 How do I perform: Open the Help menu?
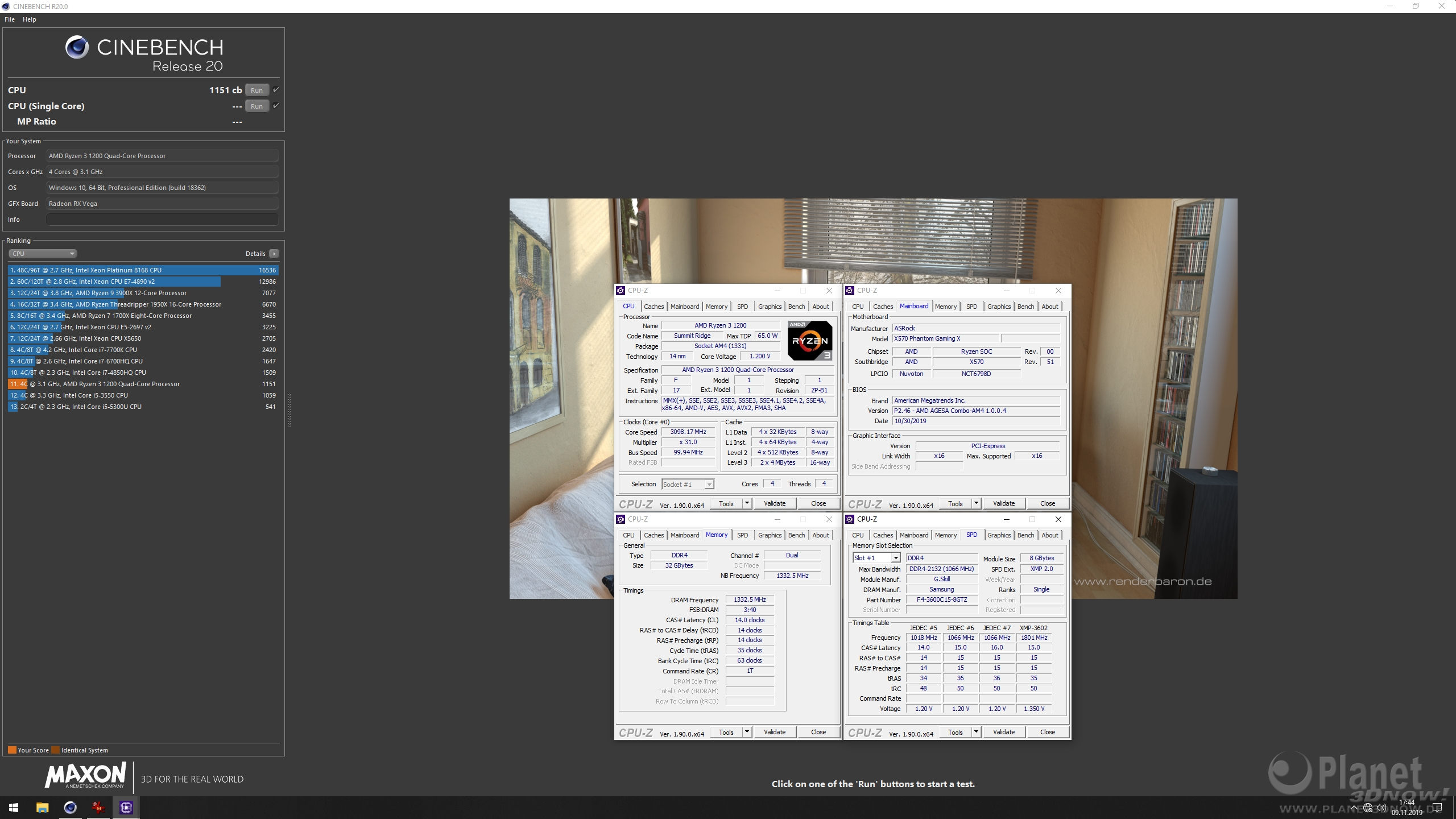(x=30, y=19)
